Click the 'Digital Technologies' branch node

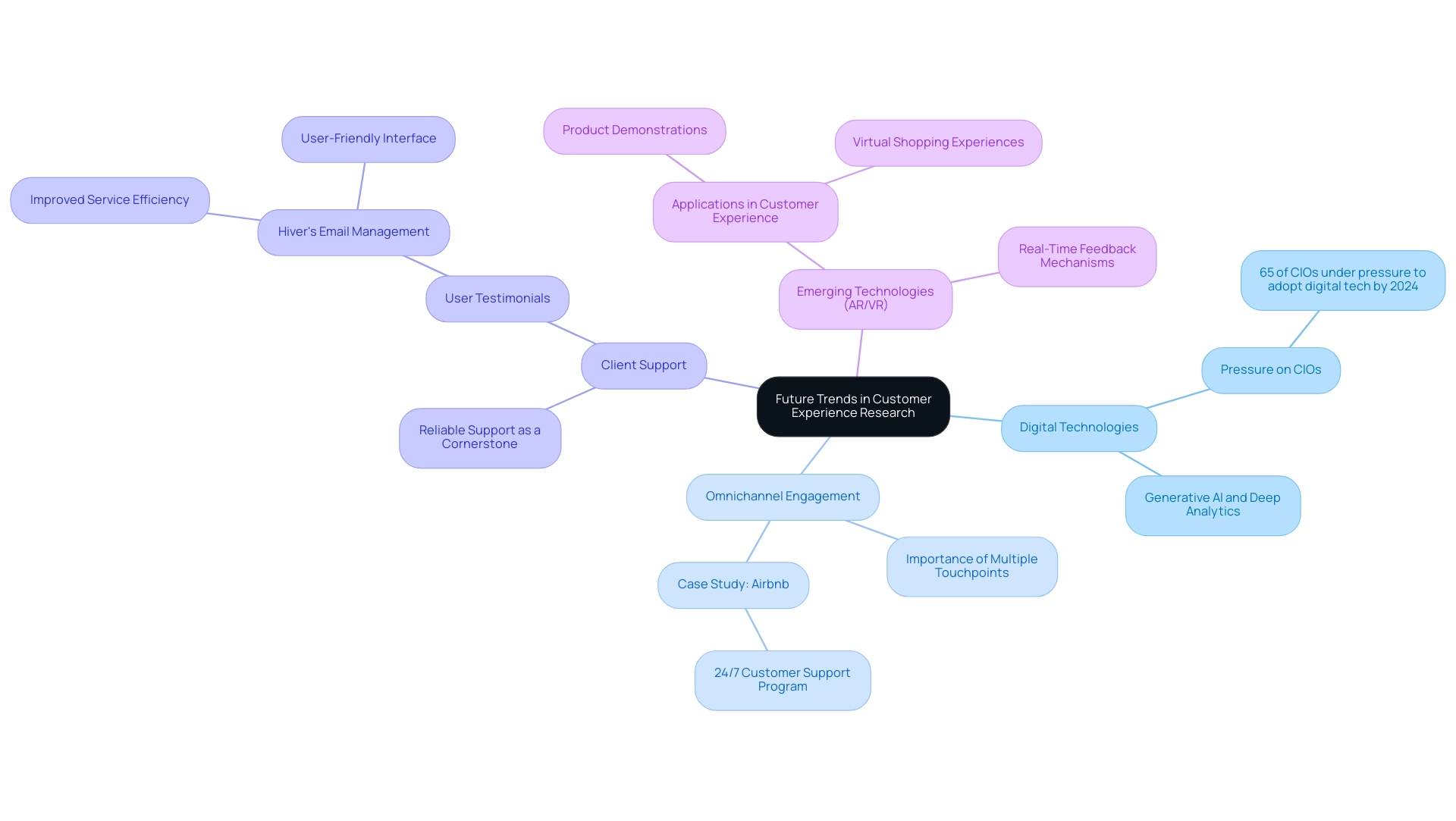pyautogui.click(x=1079, y=427)
